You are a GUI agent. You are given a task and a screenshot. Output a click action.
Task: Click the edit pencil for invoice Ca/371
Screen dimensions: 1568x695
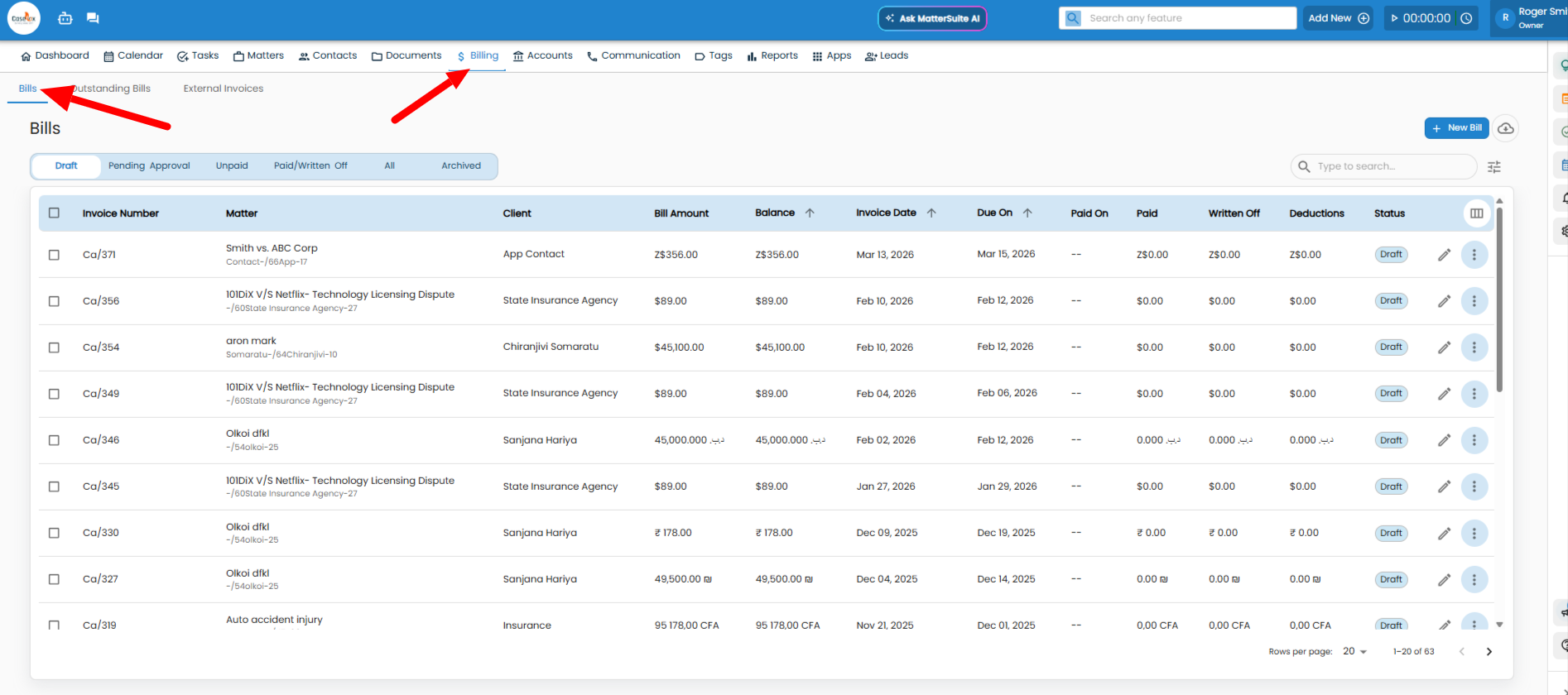point(1444,255)
